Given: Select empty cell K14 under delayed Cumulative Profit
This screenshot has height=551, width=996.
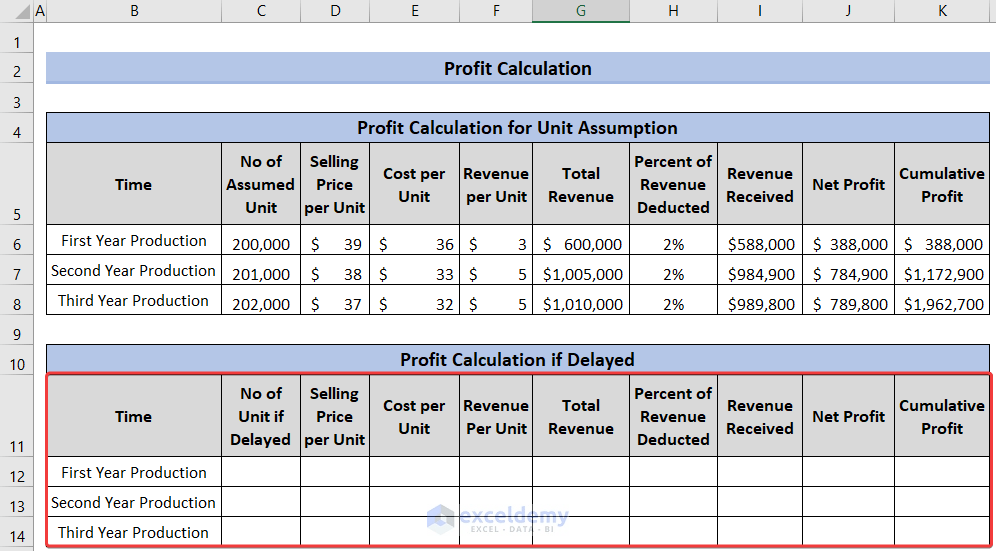Looking at the screenshot, I should point(942,531).
